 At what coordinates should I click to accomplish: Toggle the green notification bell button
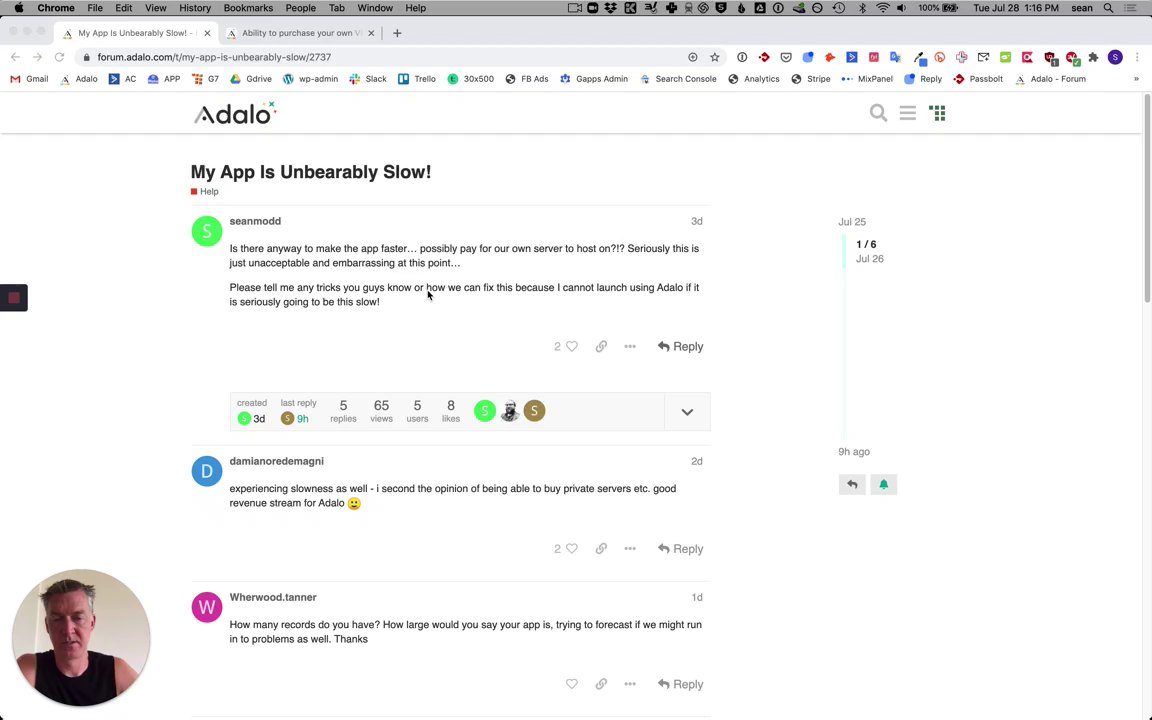884,484
